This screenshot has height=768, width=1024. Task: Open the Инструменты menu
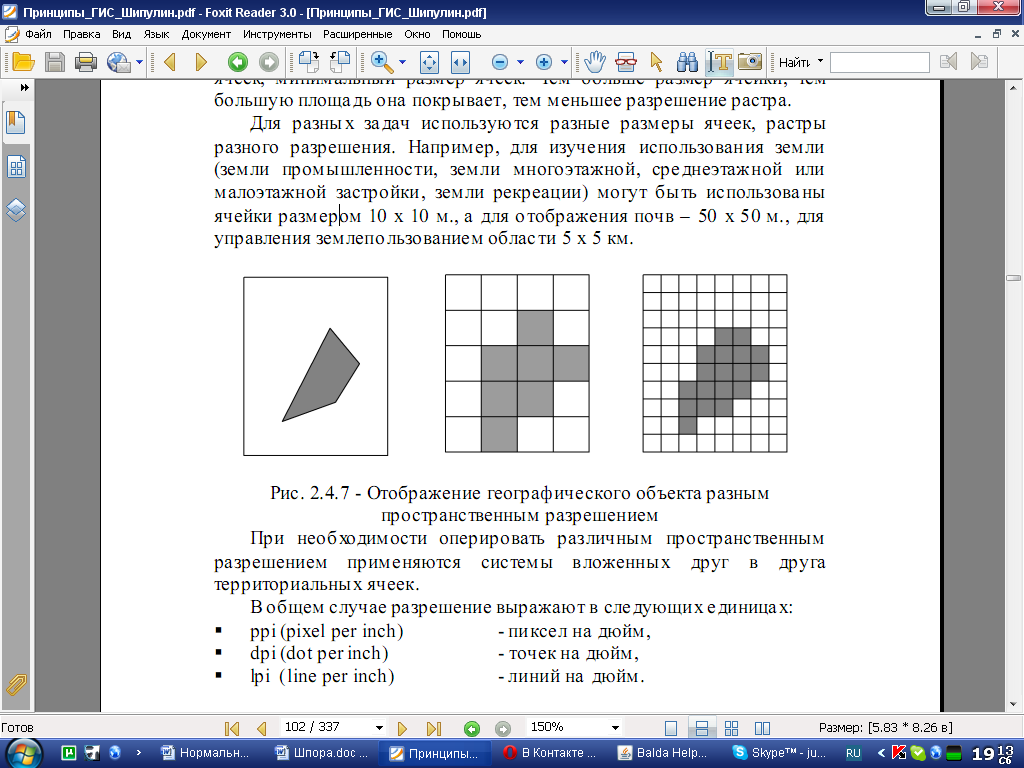277,34
